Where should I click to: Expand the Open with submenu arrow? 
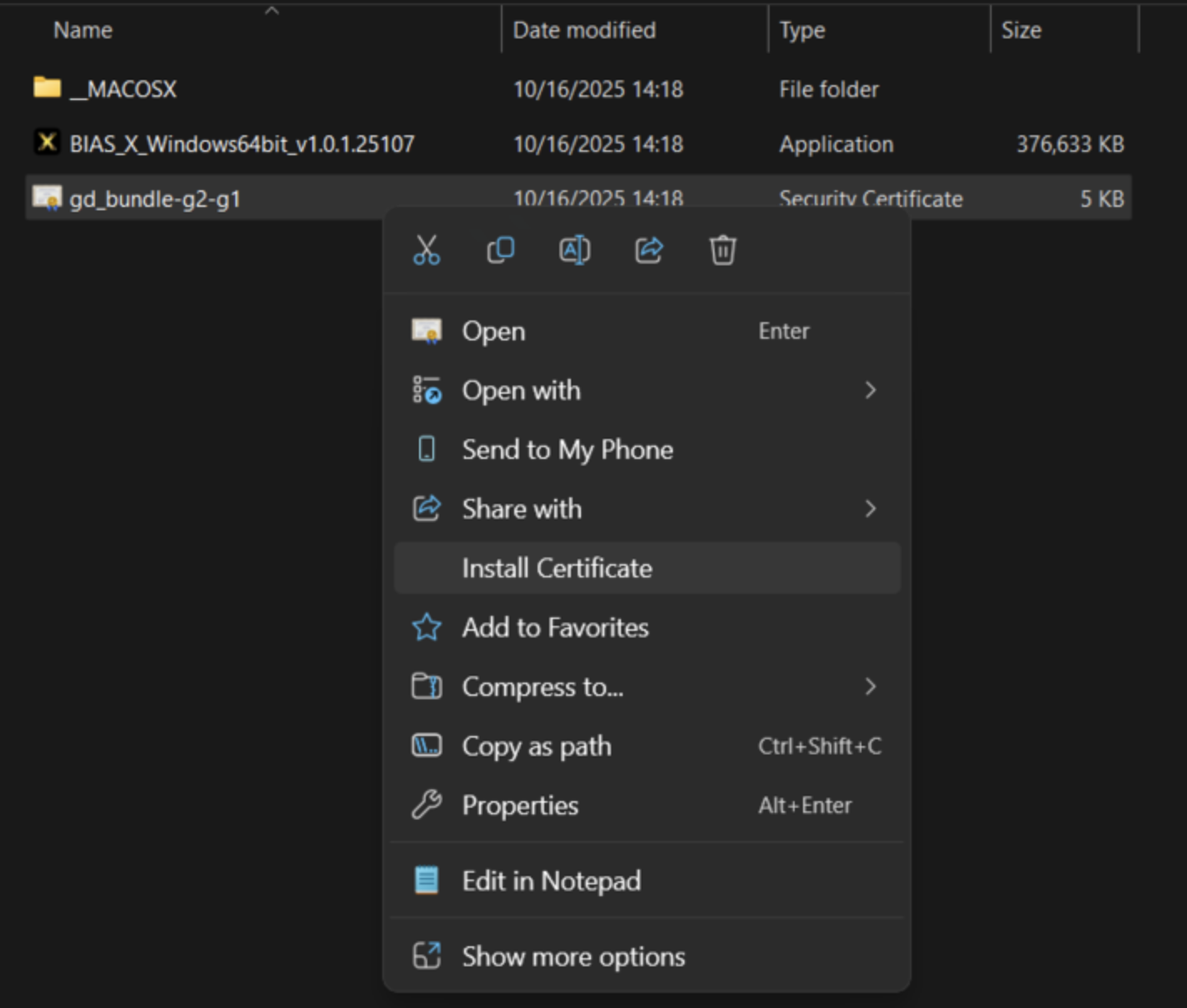pyautogui.click(x=871, y=391)
